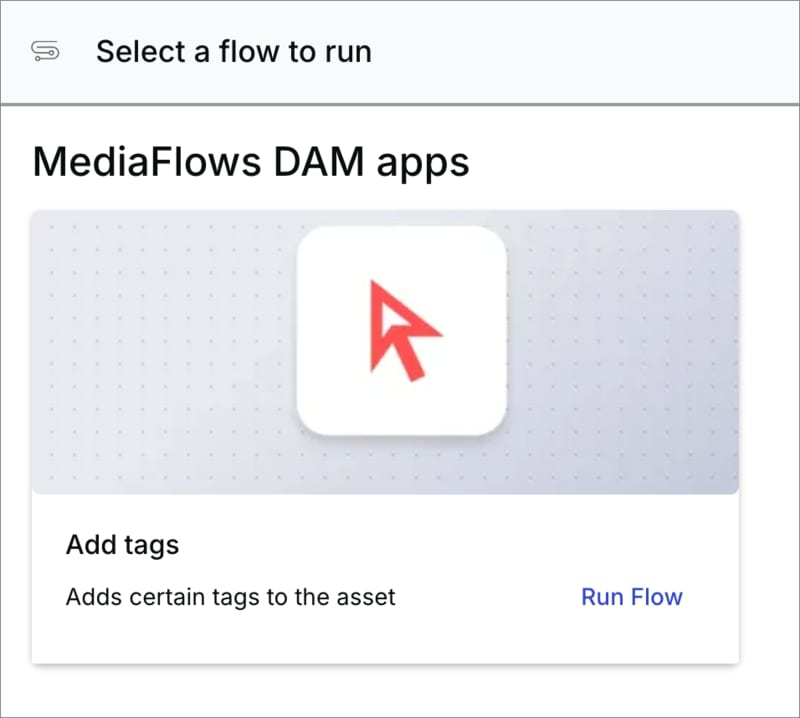Select the dotted banner image of the card
Image resolution: width=800 pixels, height=718 pixels.
(x=150, y=350)
